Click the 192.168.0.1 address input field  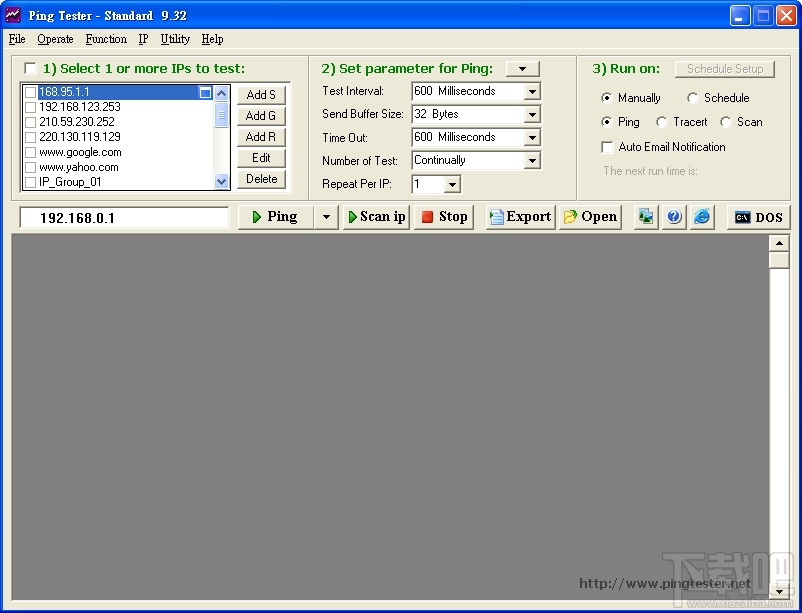point(124,218)
